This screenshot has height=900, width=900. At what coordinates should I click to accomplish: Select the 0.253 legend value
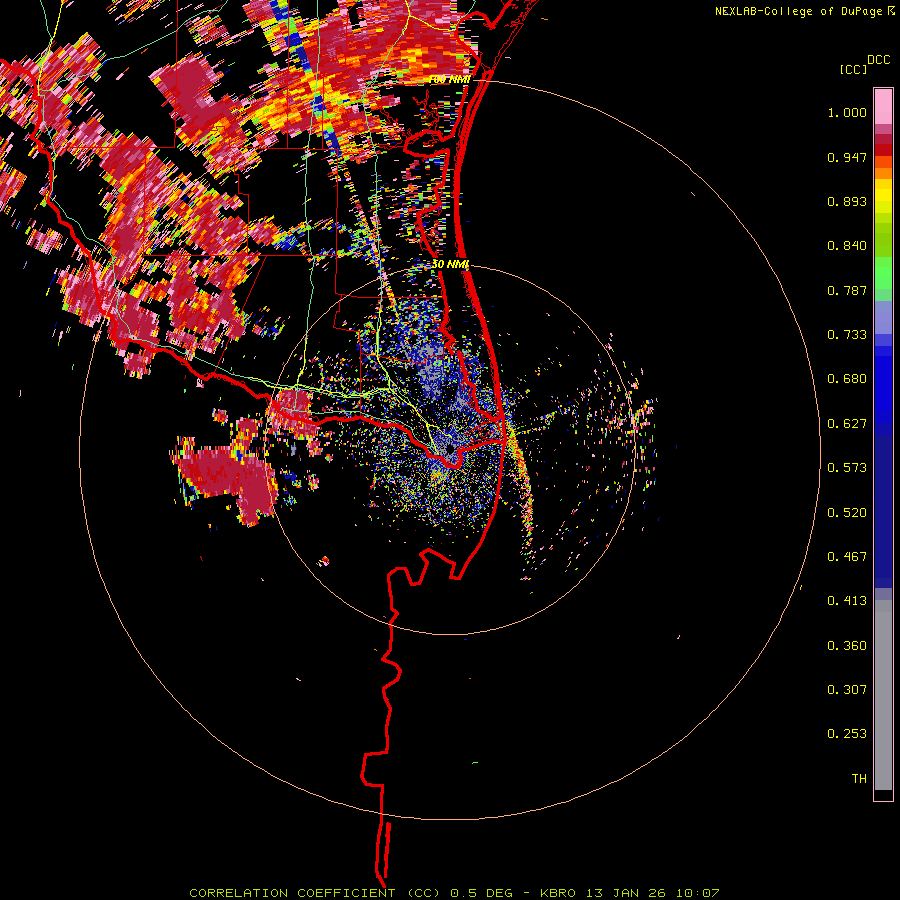click(x=847, y=734)
